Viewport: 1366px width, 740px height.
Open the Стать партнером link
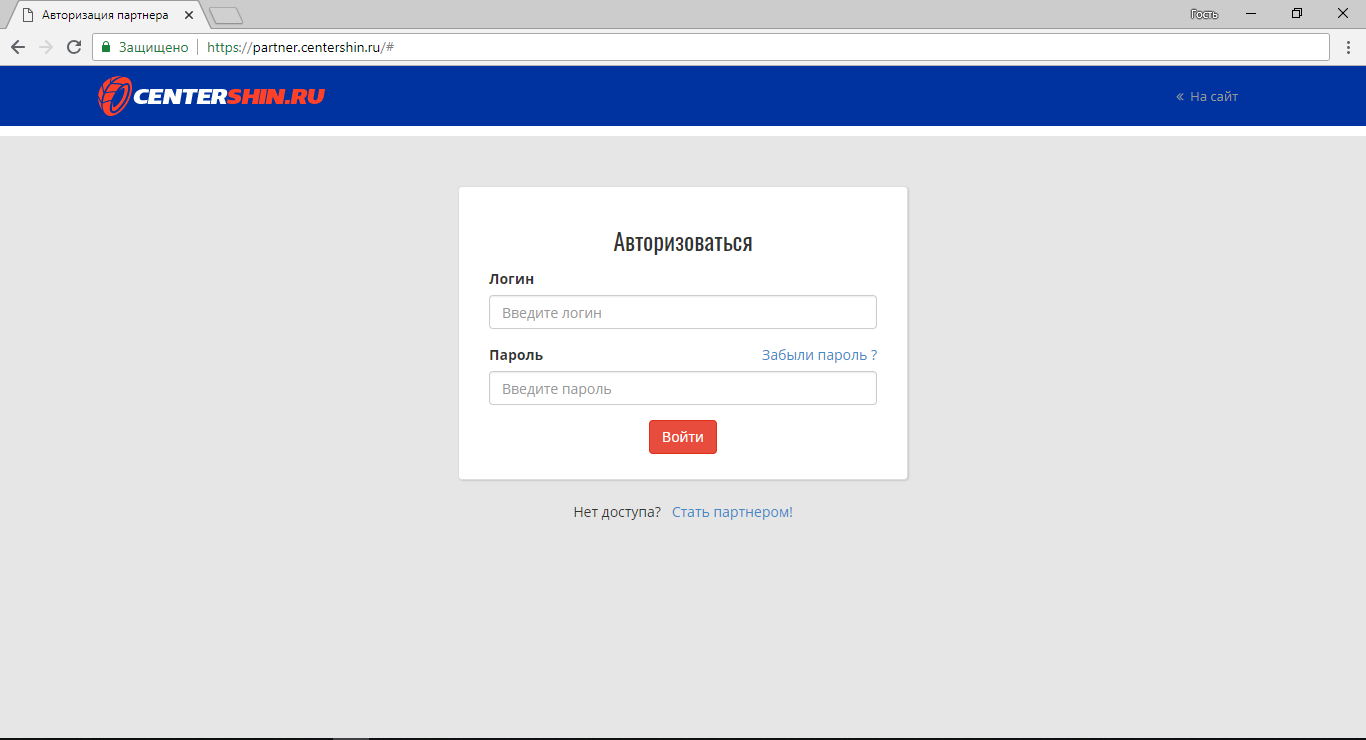coord(732,512)
